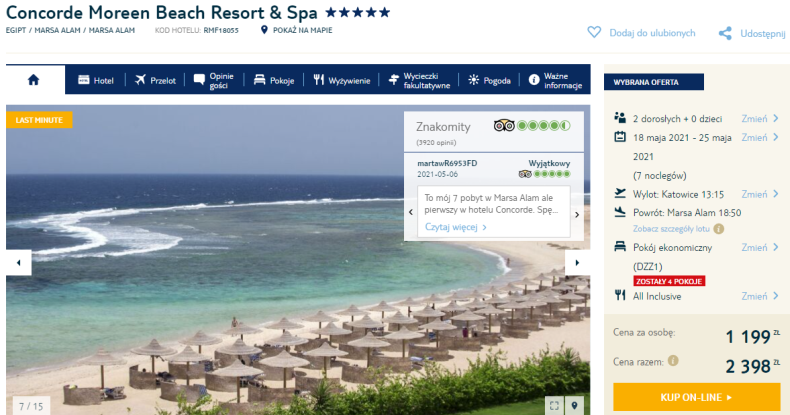The image size is (790, 415).
Task: Click the share icon beside Udostępnij
Action: 725,33
